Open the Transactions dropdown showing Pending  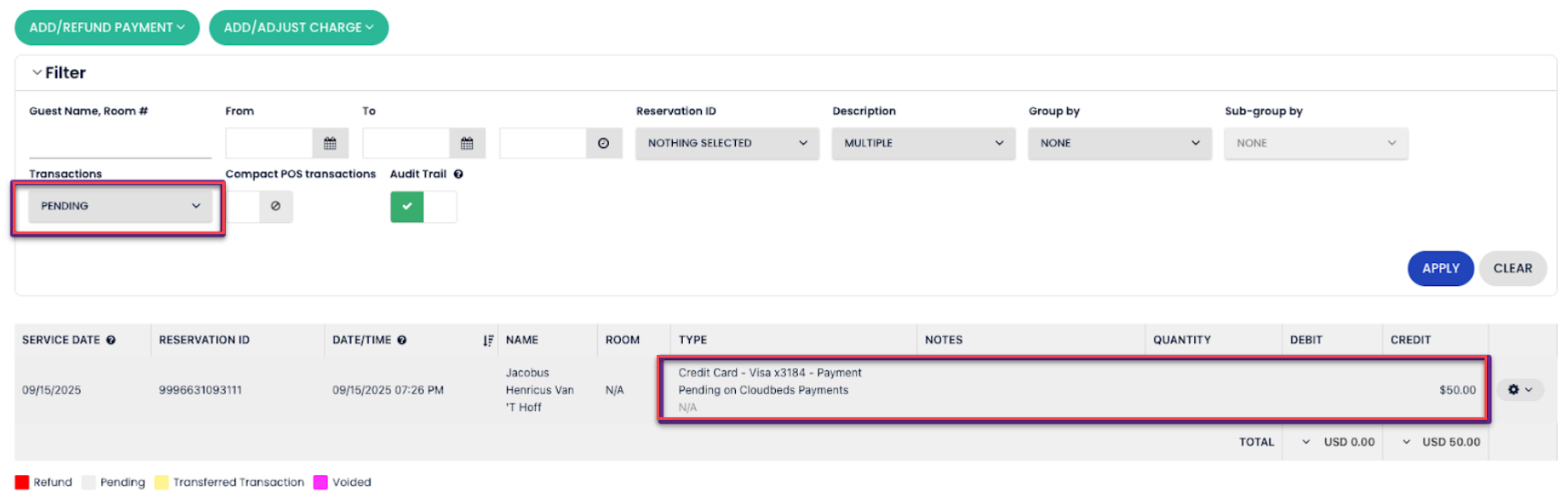pos(120,206)
